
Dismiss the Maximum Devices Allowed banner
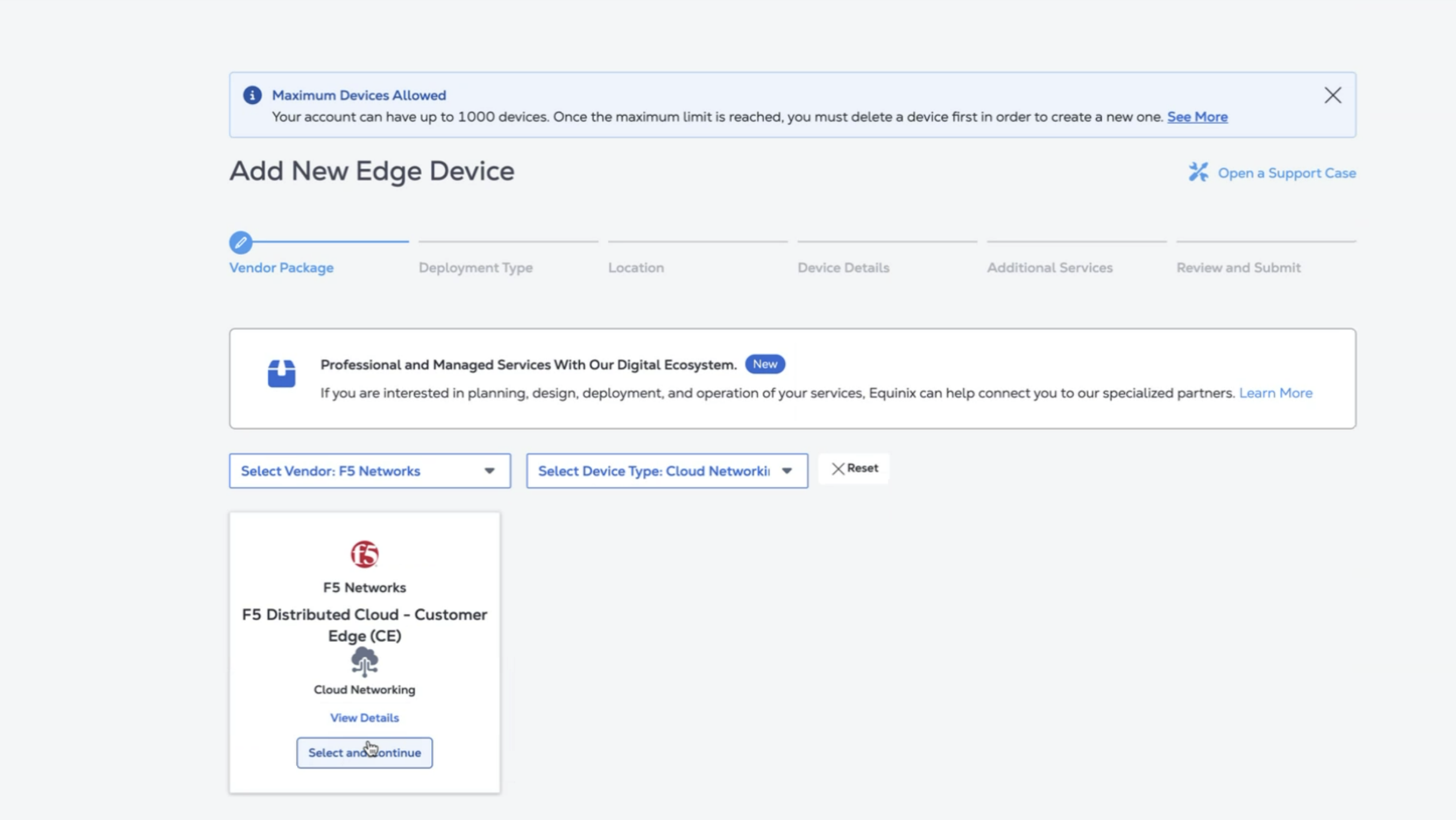1332,95
